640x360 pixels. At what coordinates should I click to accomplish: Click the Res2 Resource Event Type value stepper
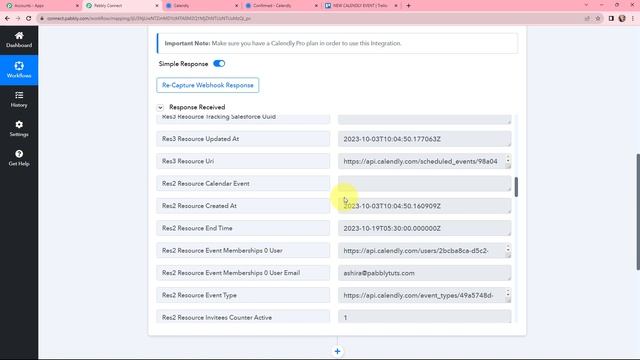pyautogui.click(x=508, y=293)
